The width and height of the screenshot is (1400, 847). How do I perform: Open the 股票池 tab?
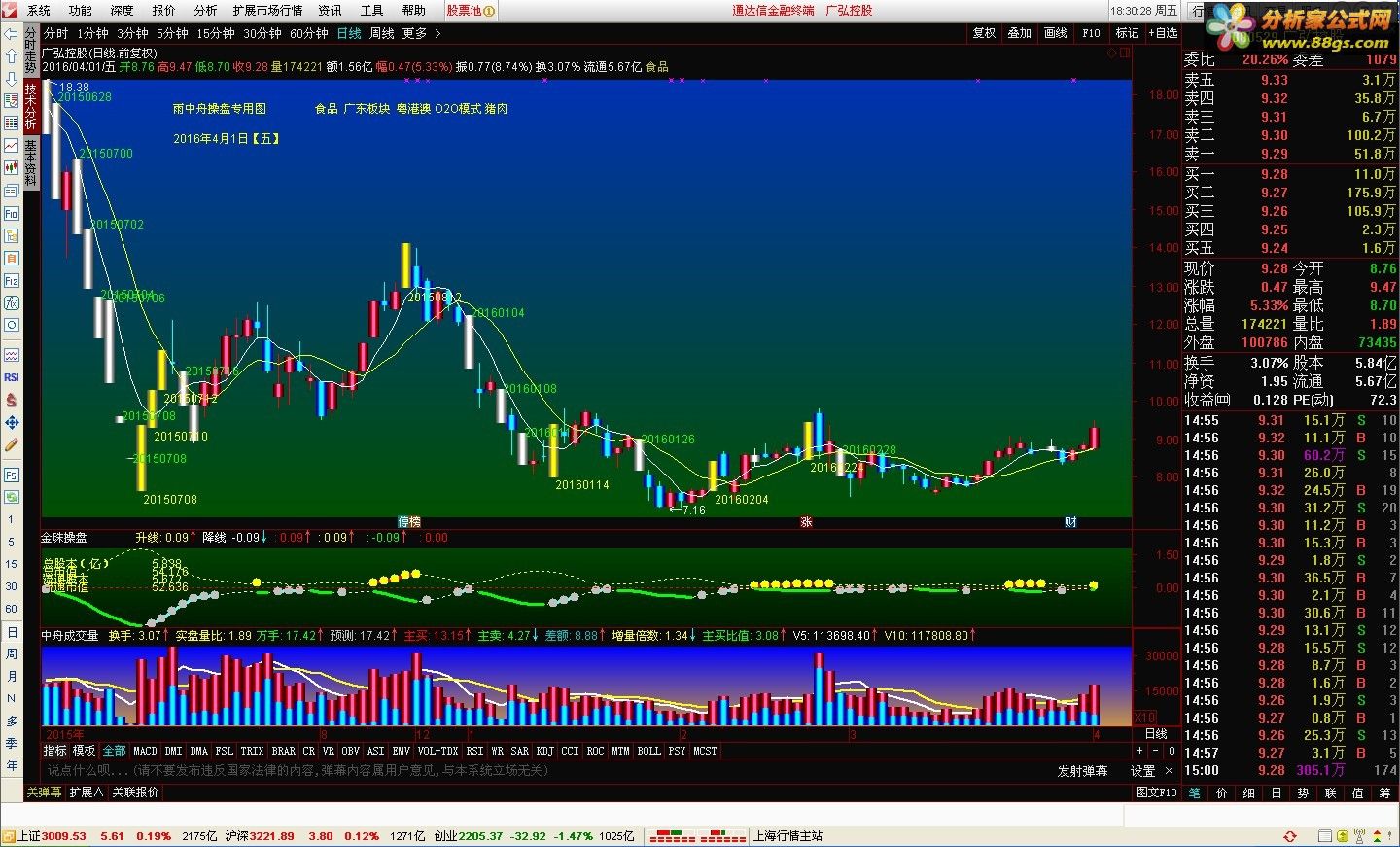pyautogui.click(x=471, y=10)
